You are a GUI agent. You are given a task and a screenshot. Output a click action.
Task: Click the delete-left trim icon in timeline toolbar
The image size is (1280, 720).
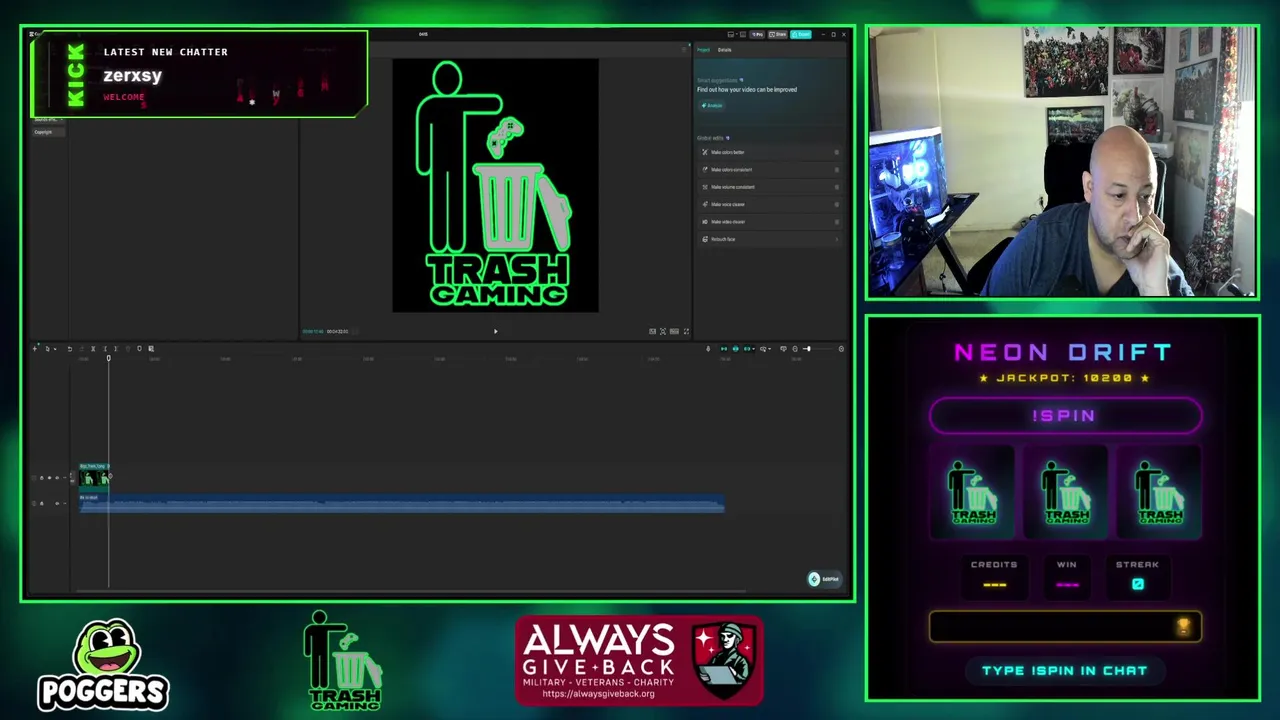click(105, 348)
